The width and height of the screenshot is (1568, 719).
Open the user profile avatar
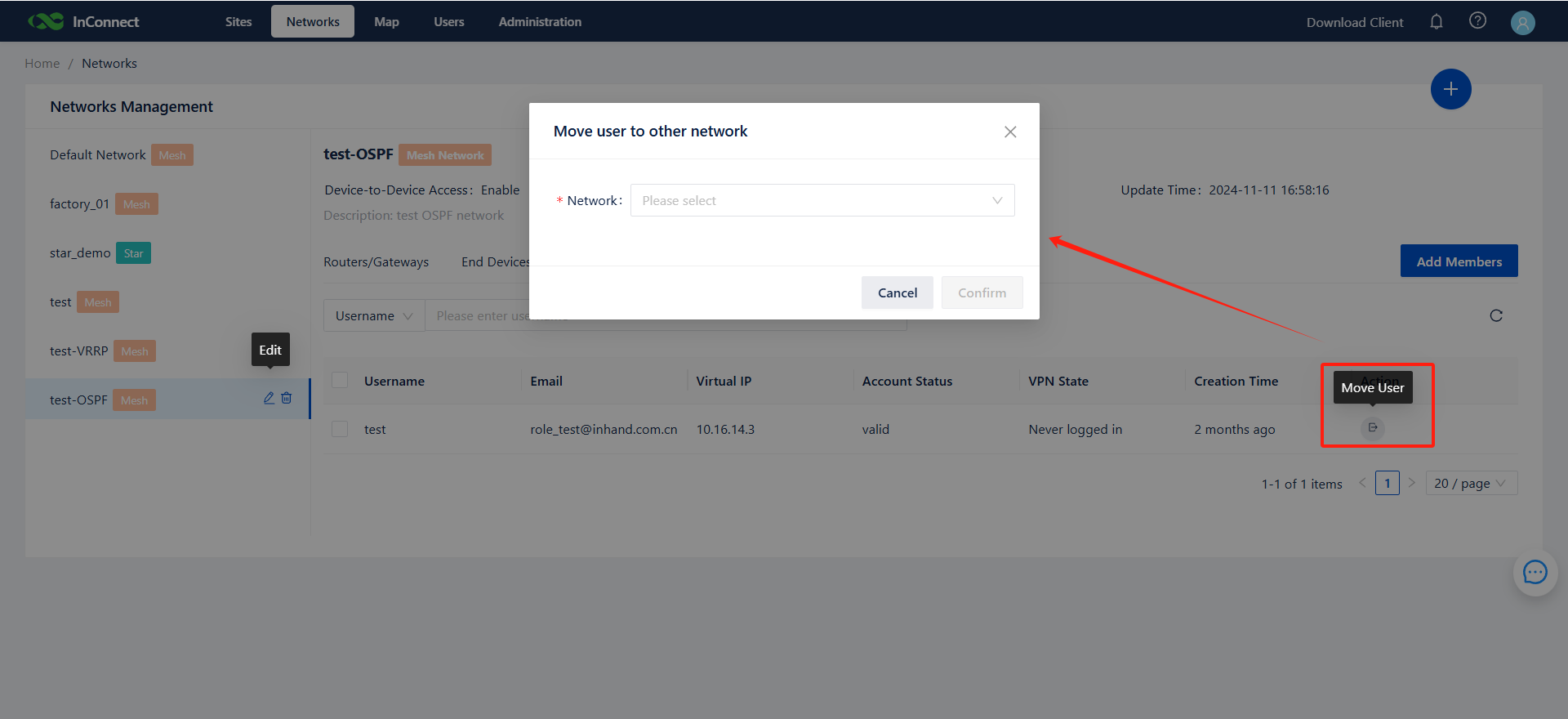pyautogui.click(x=1522, y=23)
